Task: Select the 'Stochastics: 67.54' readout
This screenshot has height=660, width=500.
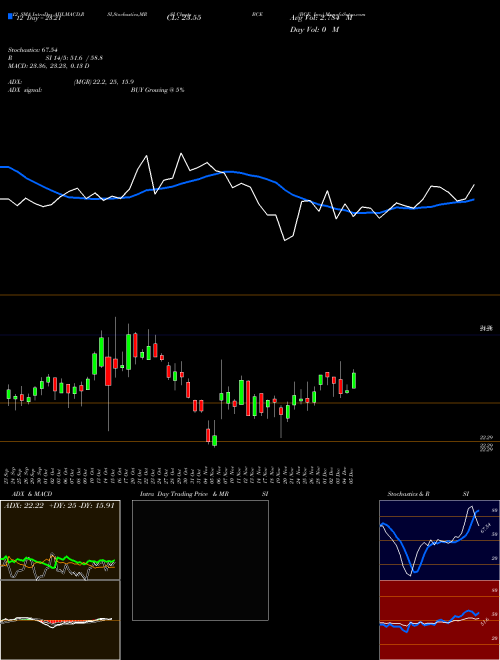Action: (33, 50)
